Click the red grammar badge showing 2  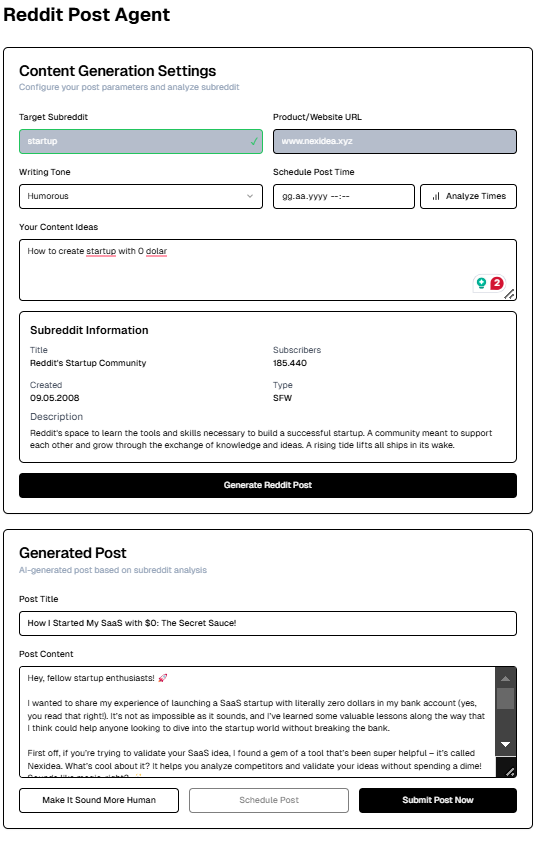pyautogui.click(x=497, y=283)
